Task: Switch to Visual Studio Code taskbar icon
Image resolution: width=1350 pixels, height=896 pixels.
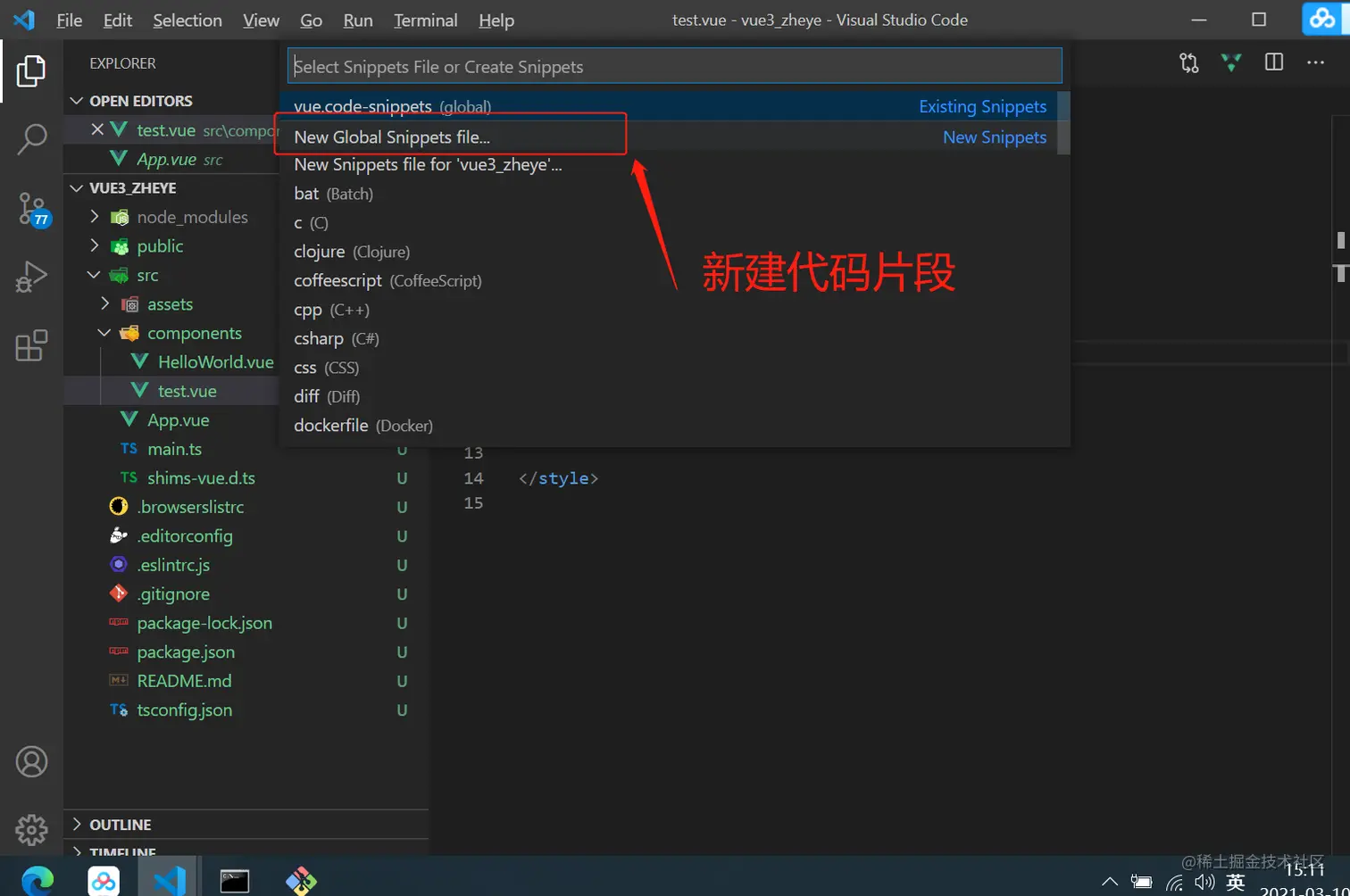Action: (169, 882)
